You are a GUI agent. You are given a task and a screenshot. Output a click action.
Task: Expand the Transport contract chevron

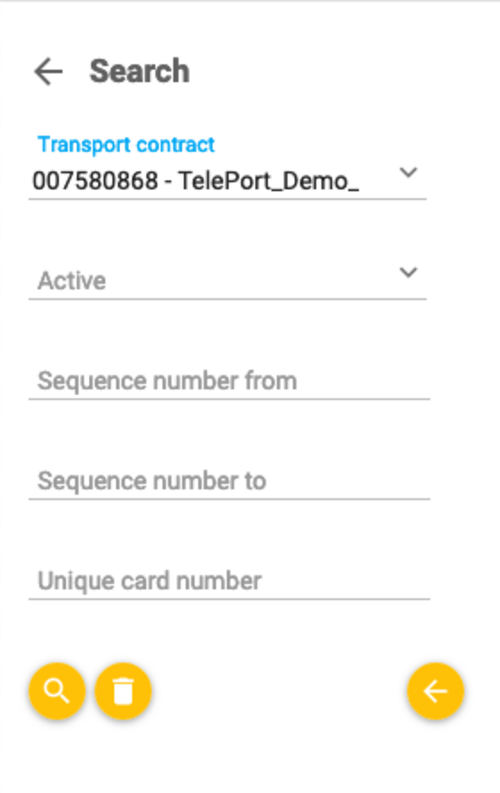[408, 172]
